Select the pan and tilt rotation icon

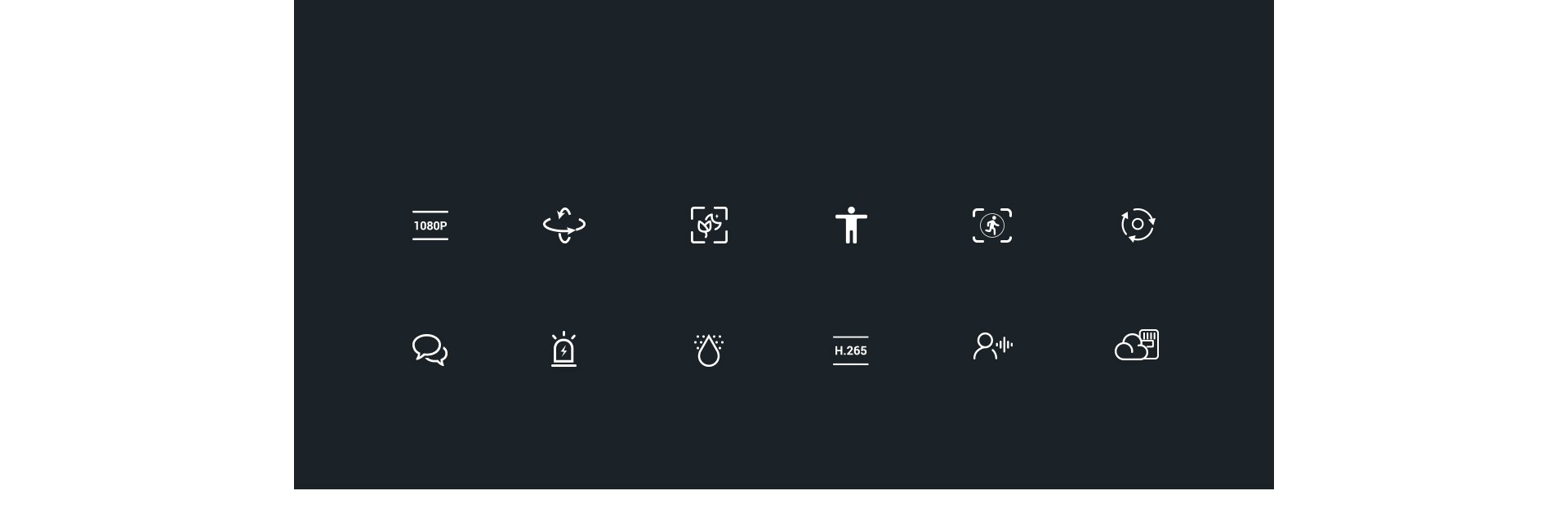[564, 225]
